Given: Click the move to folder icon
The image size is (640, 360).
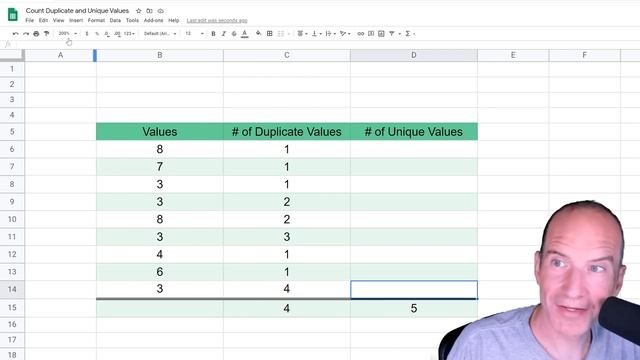Looking at the screenshot, I should [149, 11].
